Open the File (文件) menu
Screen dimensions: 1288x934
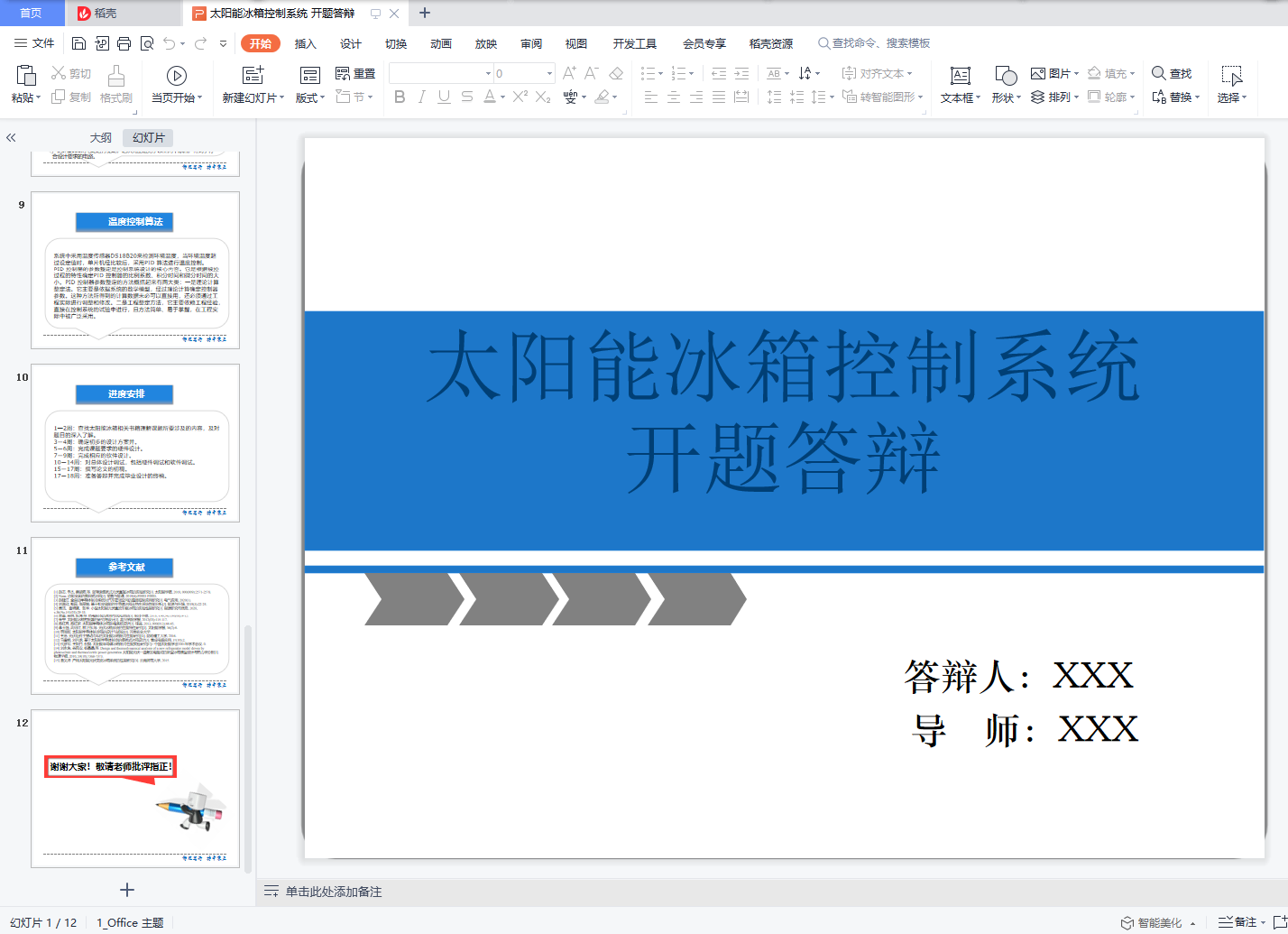click(x=34, y=43)
